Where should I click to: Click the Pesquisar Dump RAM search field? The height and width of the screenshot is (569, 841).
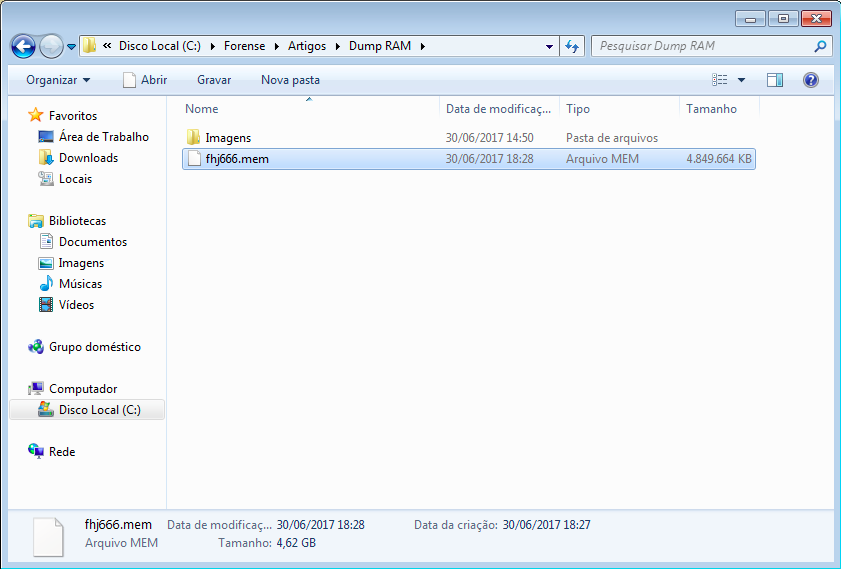click(703, 46)
